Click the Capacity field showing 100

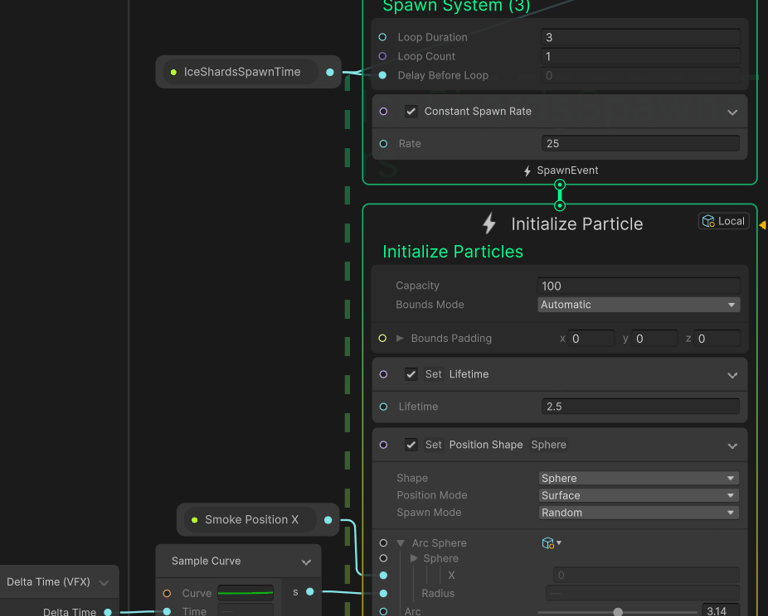639,286
